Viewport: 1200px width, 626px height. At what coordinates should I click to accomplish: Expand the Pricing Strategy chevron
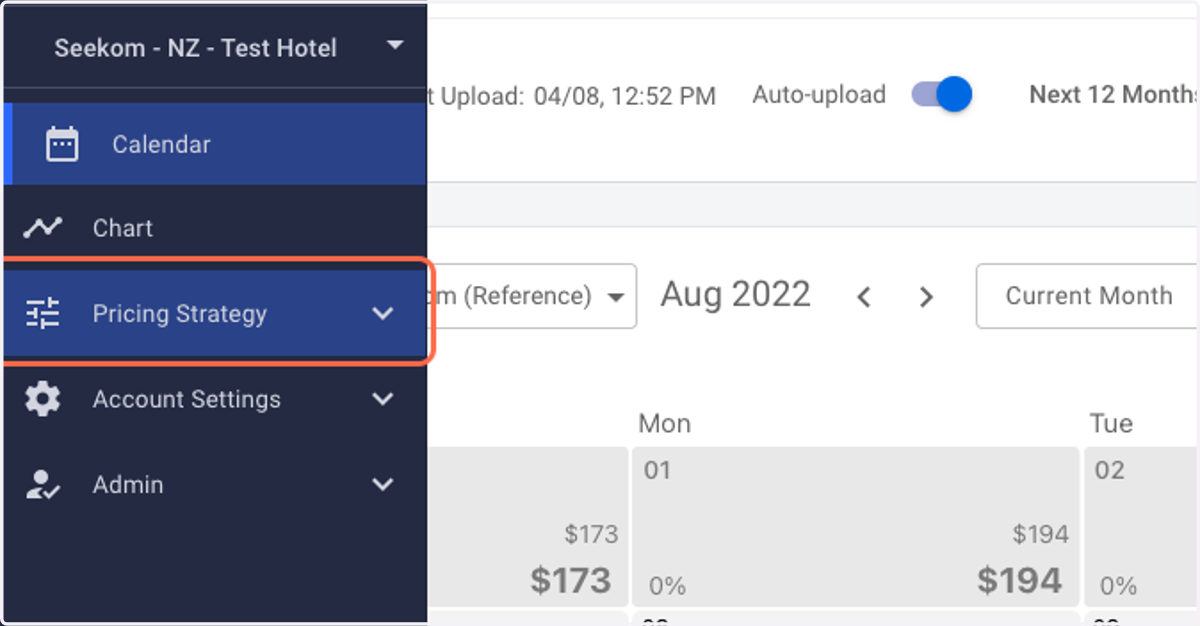(x=383, y=314)
